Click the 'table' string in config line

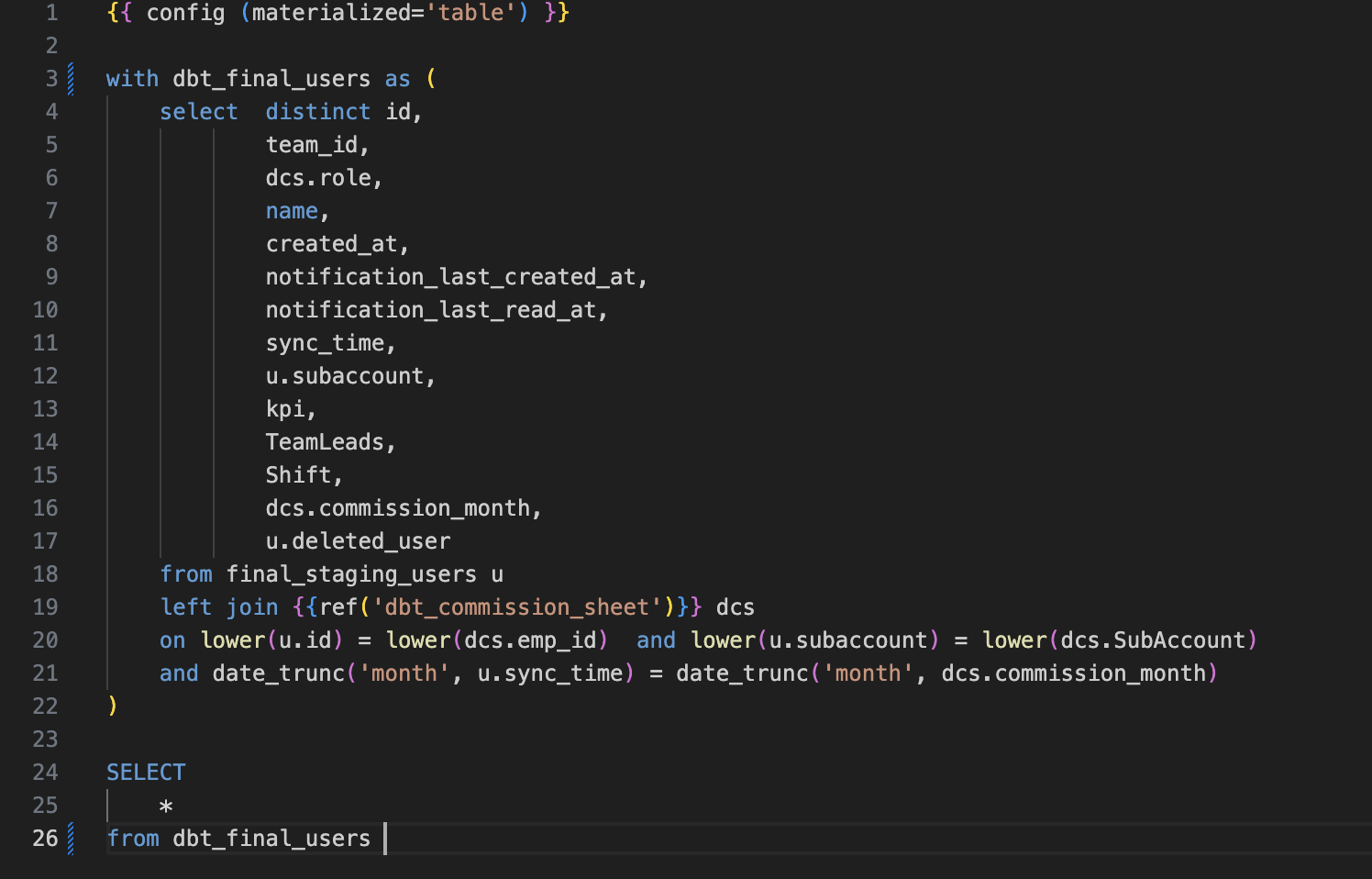tap(470, 13)
